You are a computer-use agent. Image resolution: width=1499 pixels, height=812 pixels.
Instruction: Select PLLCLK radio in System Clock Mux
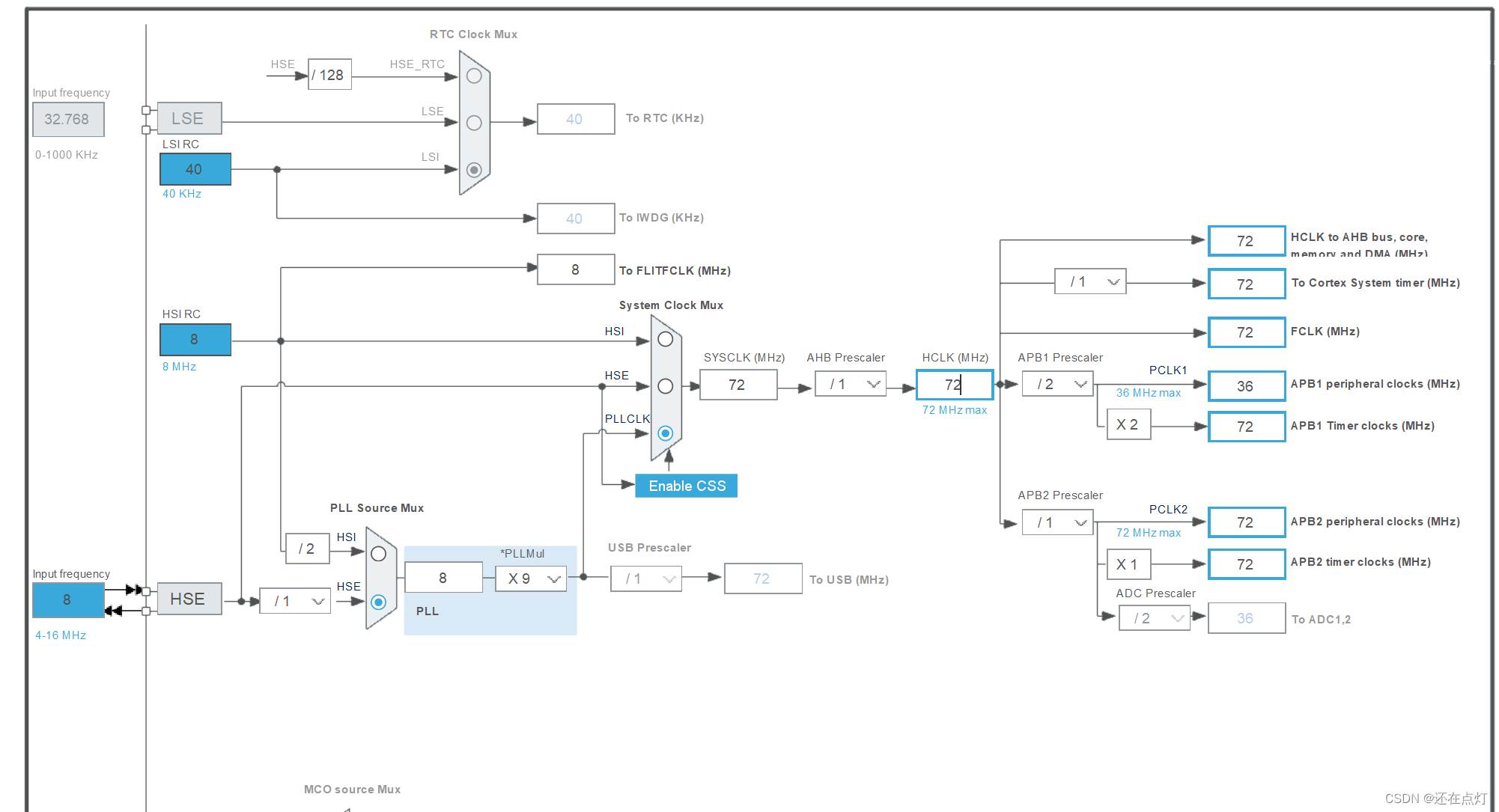(x=665, y=433)
